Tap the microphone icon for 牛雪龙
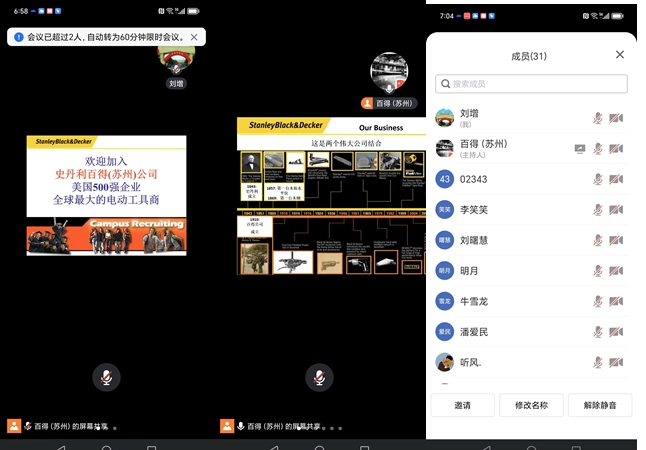Image resolution: width=646 pixels, height=450 pixels. [x=598, y=301]
